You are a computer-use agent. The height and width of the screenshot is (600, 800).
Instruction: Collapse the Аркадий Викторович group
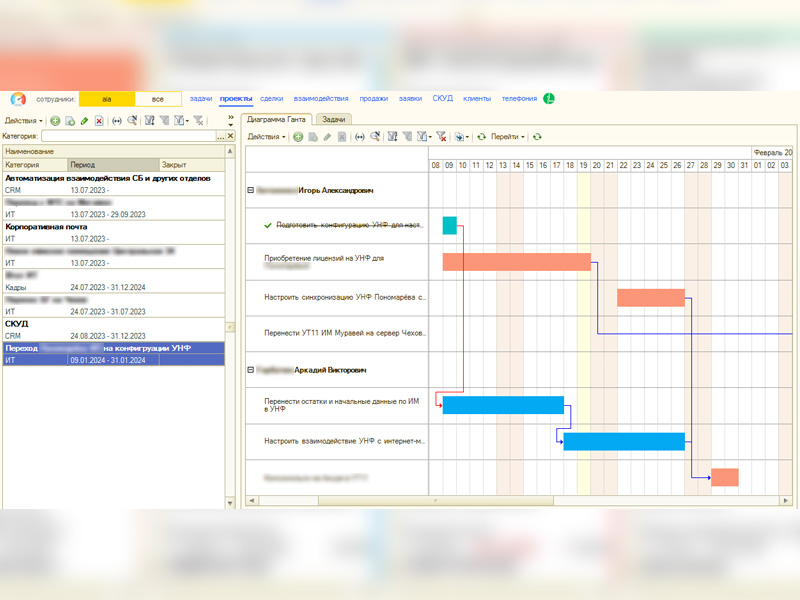[250, 370]
